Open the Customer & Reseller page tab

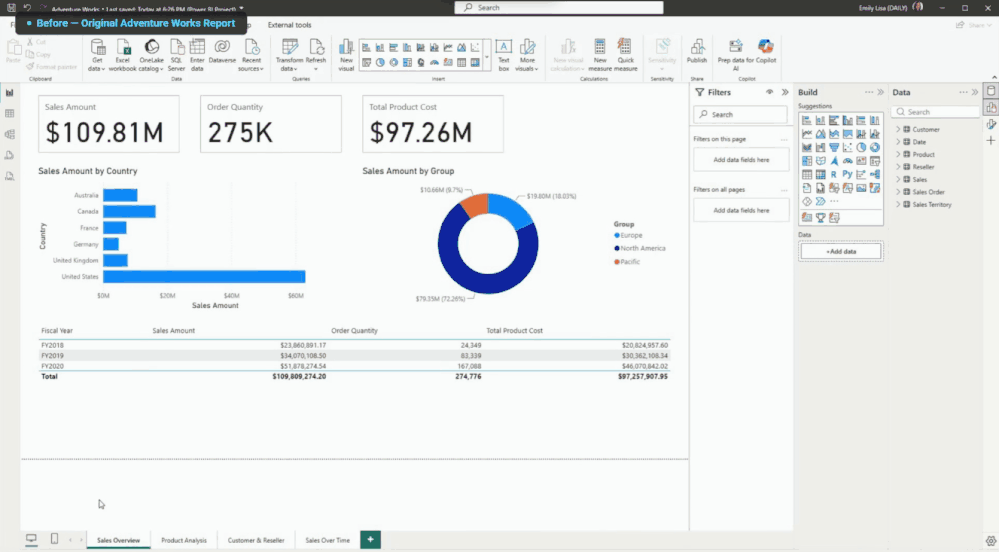(256, 540)
